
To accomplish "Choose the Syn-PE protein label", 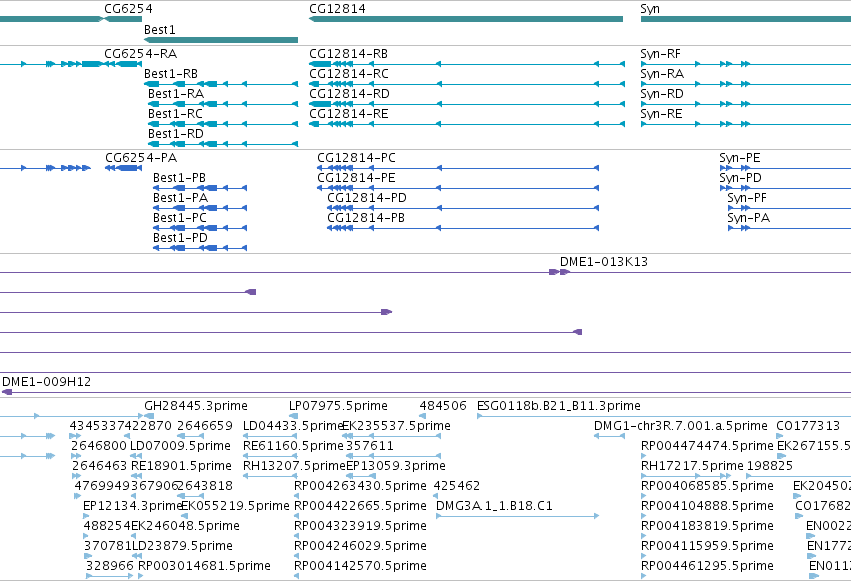I will [740, 158].
